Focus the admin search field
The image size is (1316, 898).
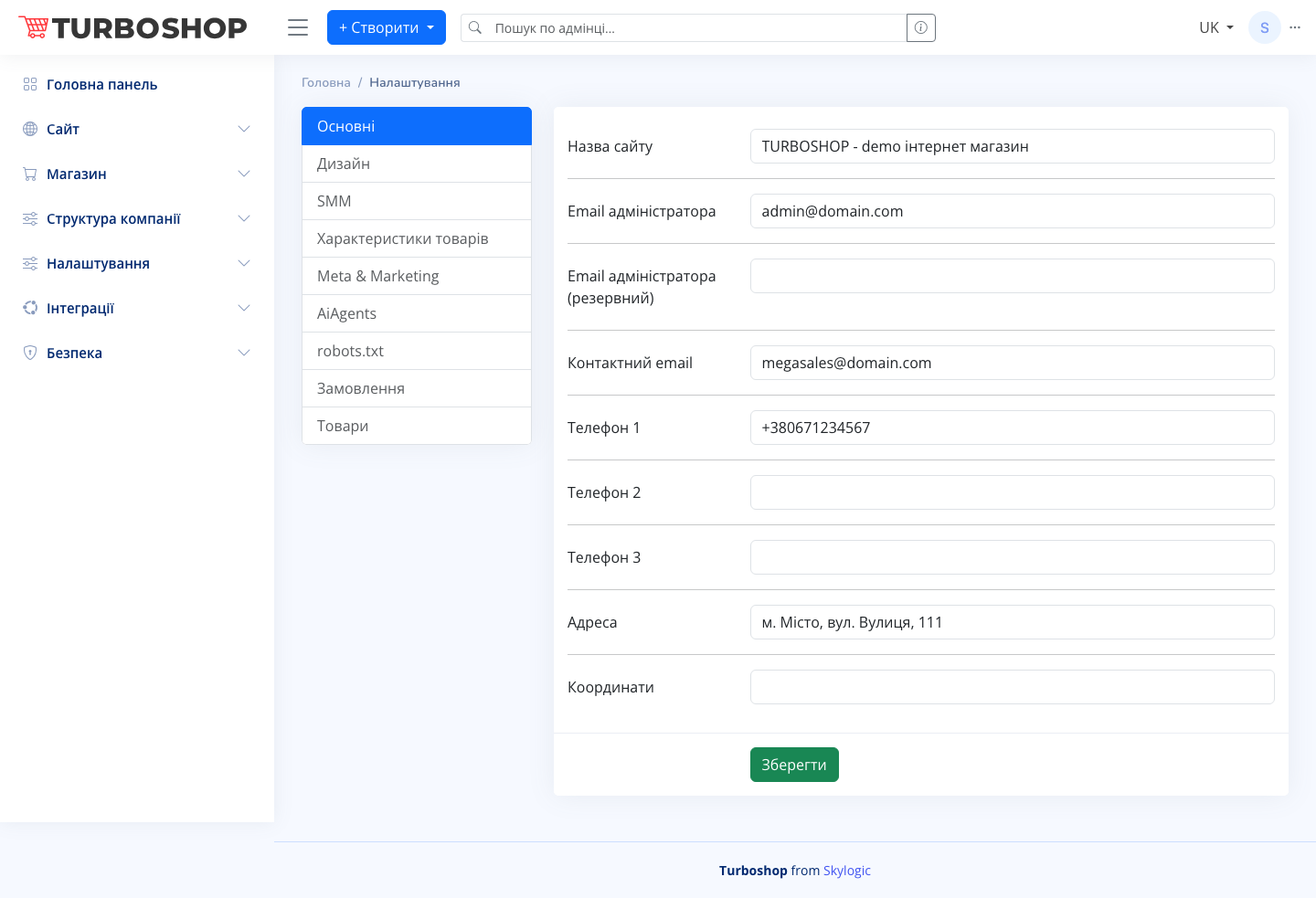coord(698,27)
